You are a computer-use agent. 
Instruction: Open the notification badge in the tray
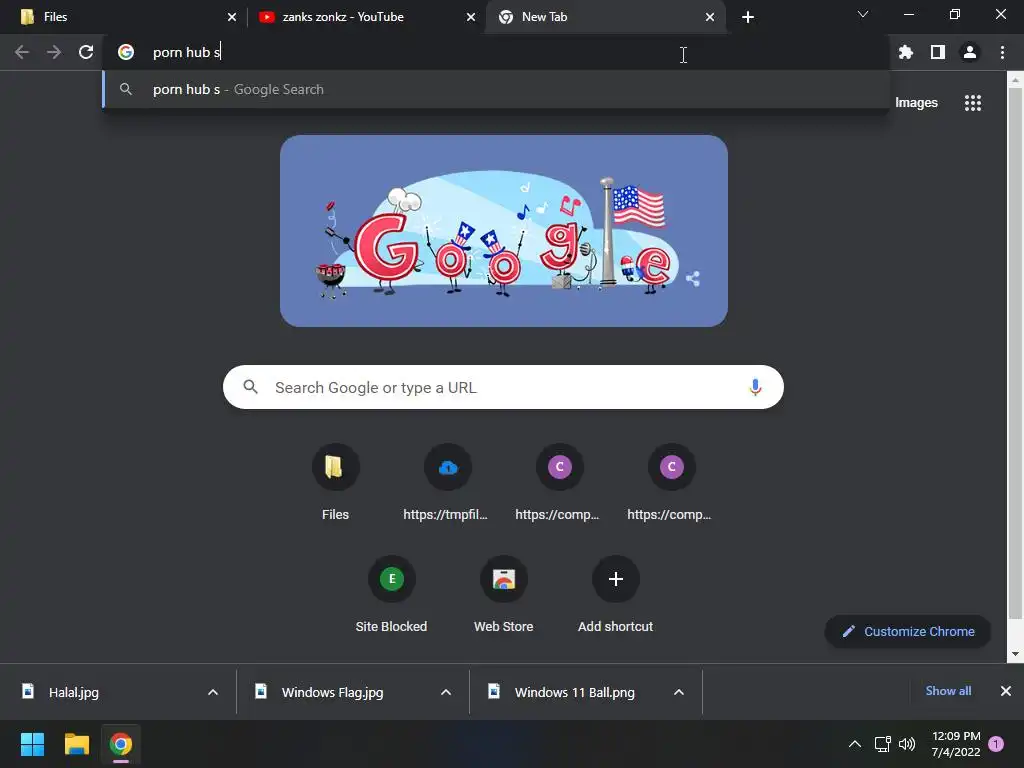[x=996, y=744]
